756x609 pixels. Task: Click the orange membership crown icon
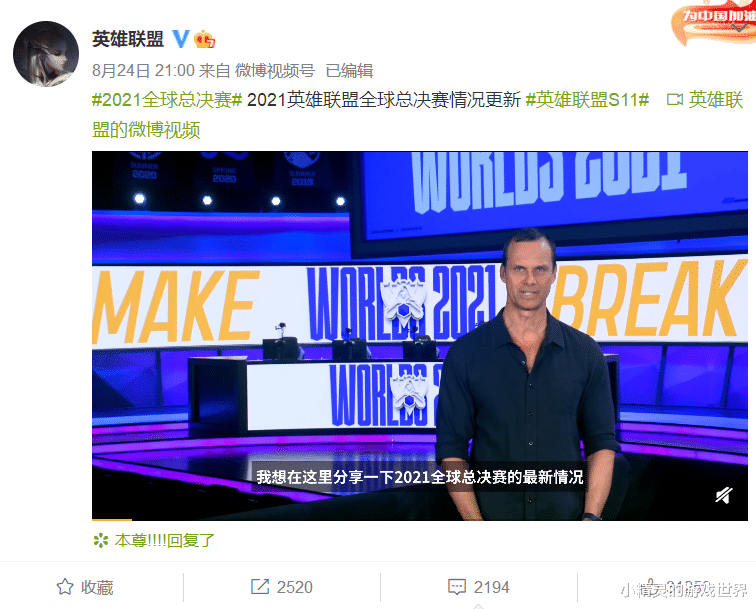pos(204,40)
